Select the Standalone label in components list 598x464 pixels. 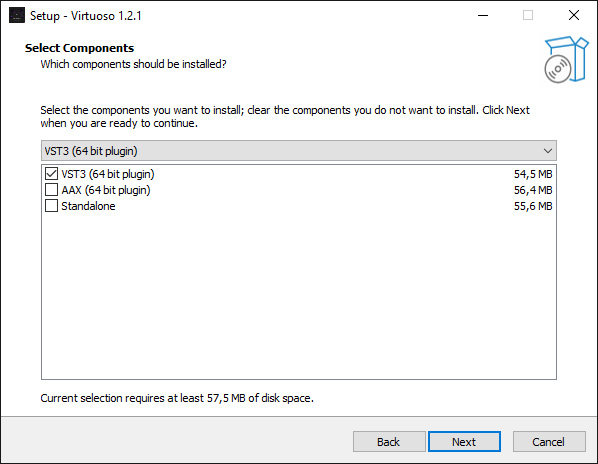coord(88,206)
